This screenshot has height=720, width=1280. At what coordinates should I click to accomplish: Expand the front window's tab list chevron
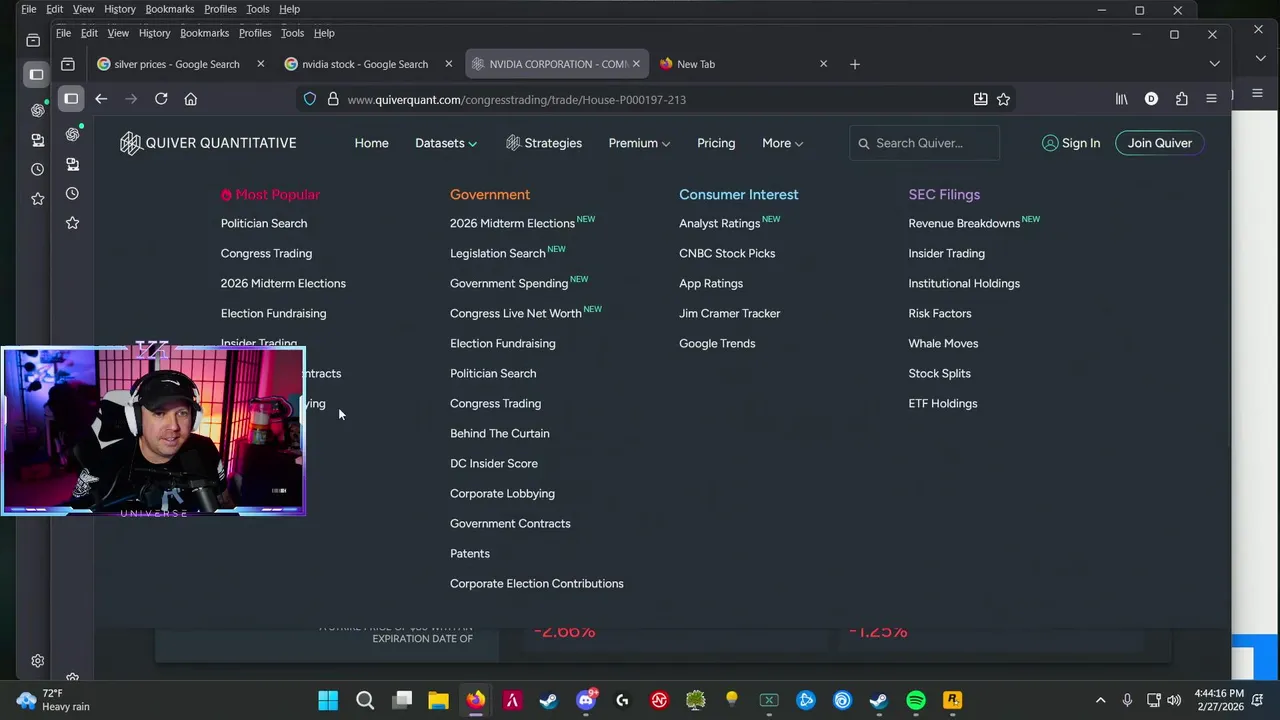click(x=1214, y=64)
